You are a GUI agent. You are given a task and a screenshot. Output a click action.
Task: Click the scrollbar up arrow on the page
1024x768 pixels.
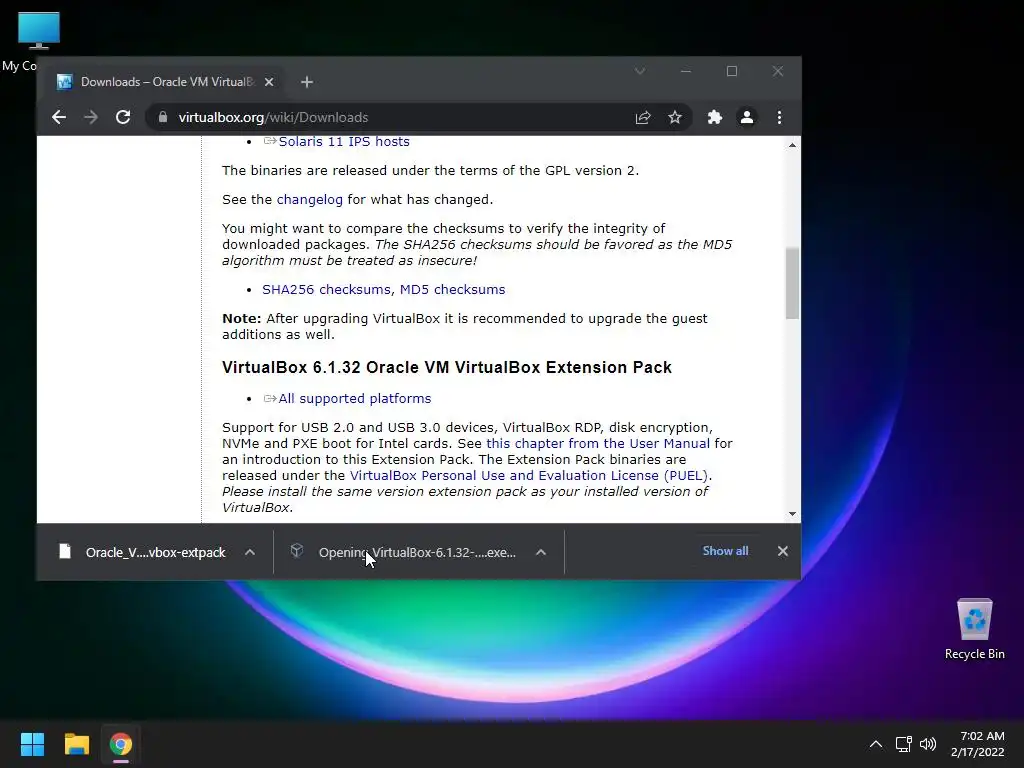click(x=792, y=145)
